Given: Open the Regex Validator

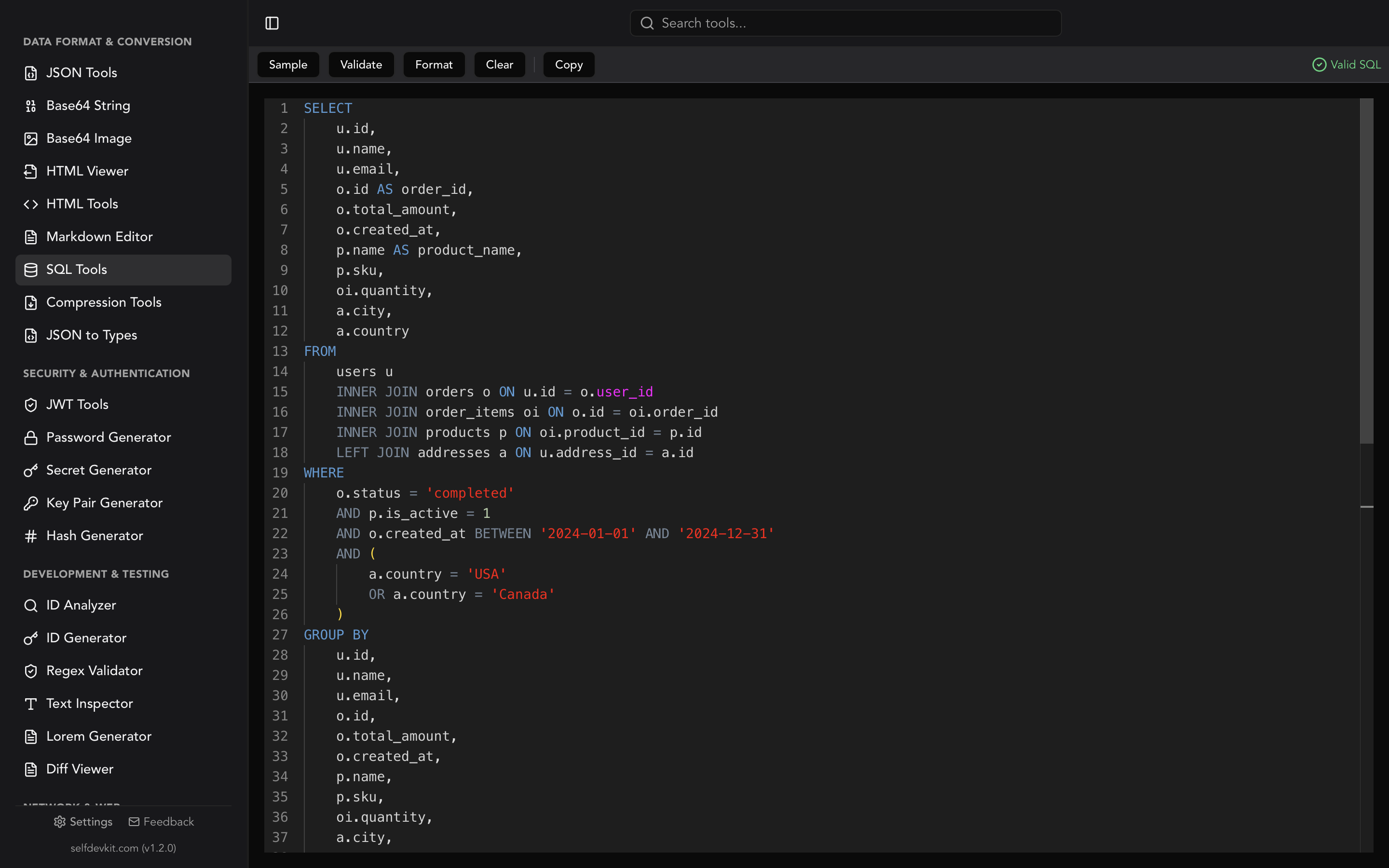Looking at the screenshot, I should tap(94, 670).
